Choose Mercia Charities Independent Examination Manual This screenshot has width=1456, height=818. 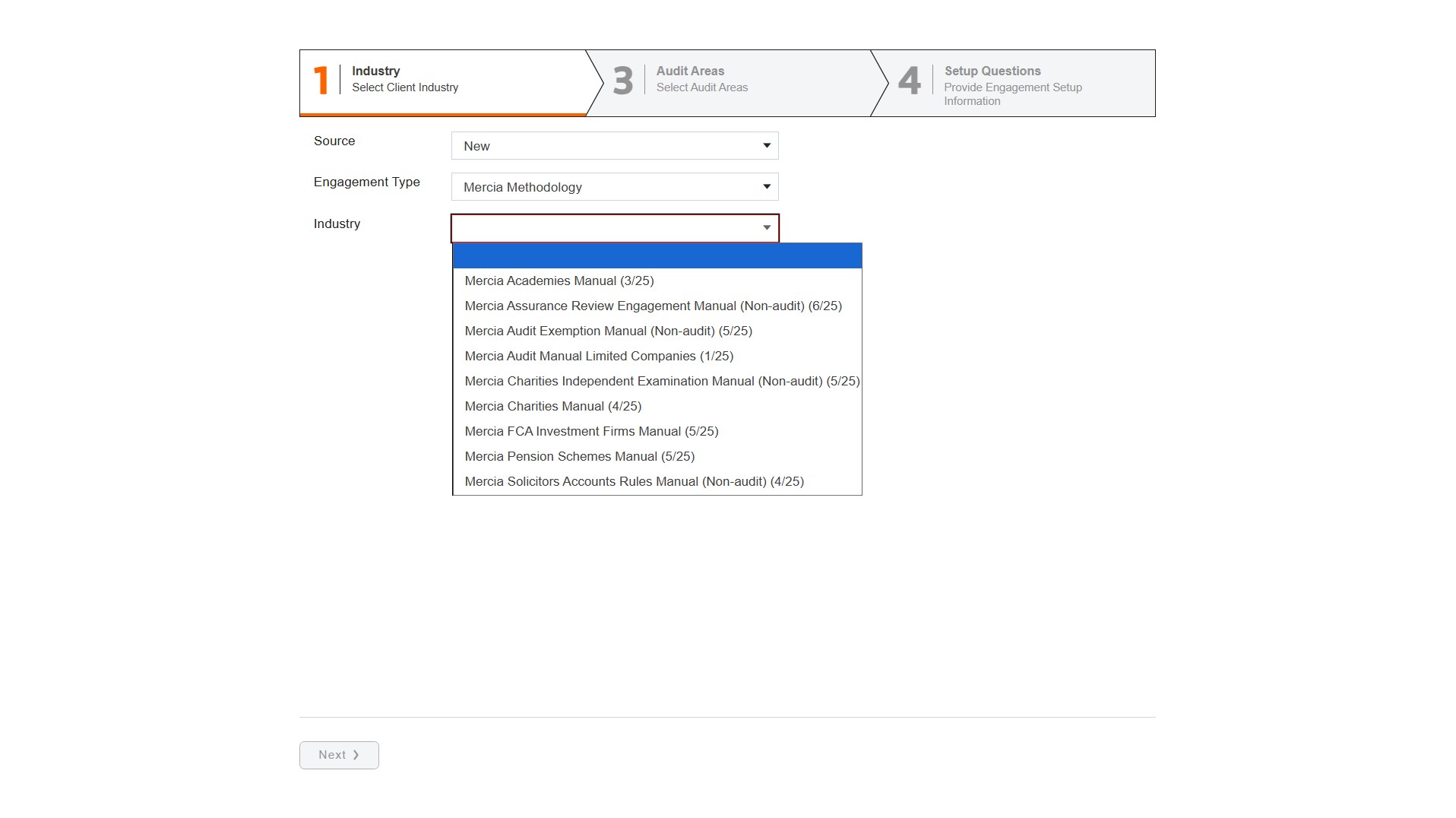pos(661,382)
